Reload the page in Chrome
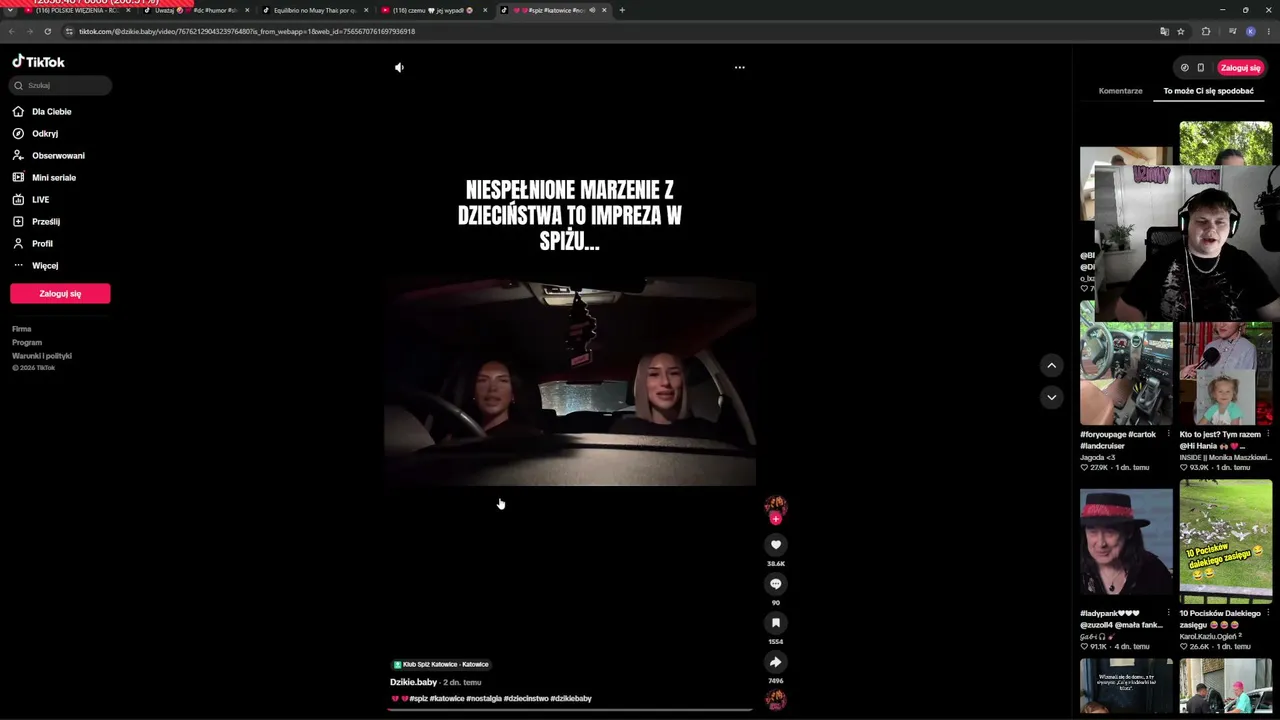Image resolution: width=1280 pixels, height=720 pixels. coord(47,31)
